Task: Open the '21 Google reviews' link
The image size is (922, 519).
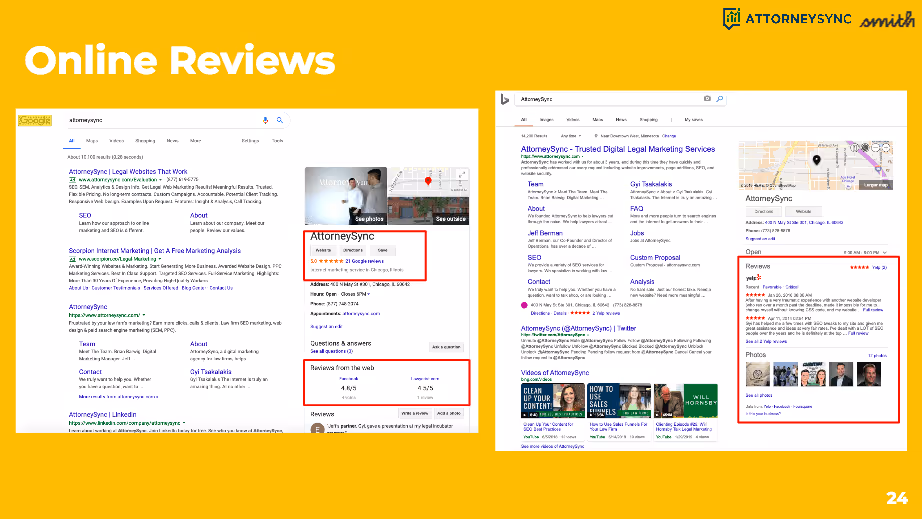Action: 365,261
